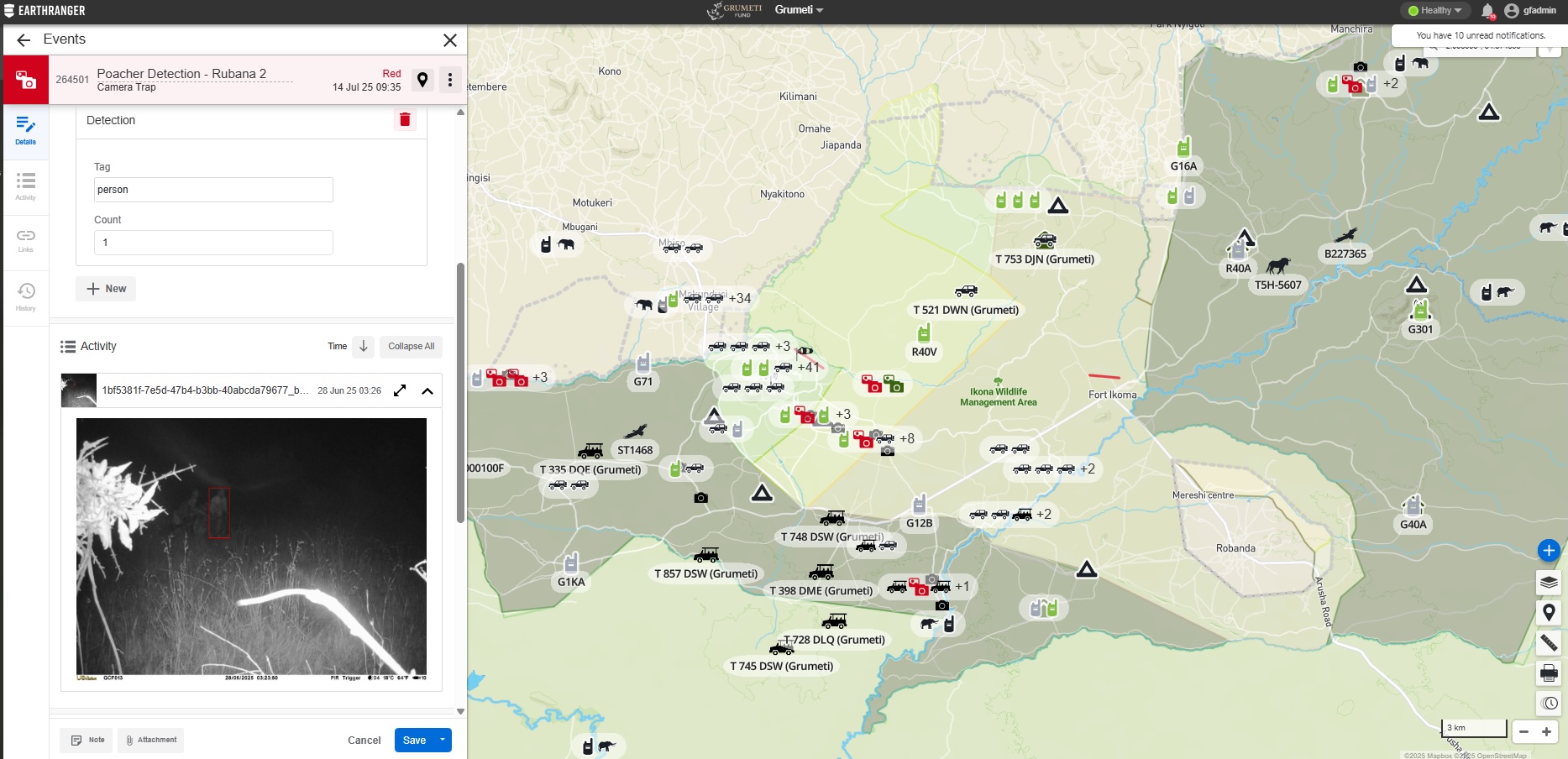Expand attachment image to fullscreen

pyautogui.click(x=400, y=390)
